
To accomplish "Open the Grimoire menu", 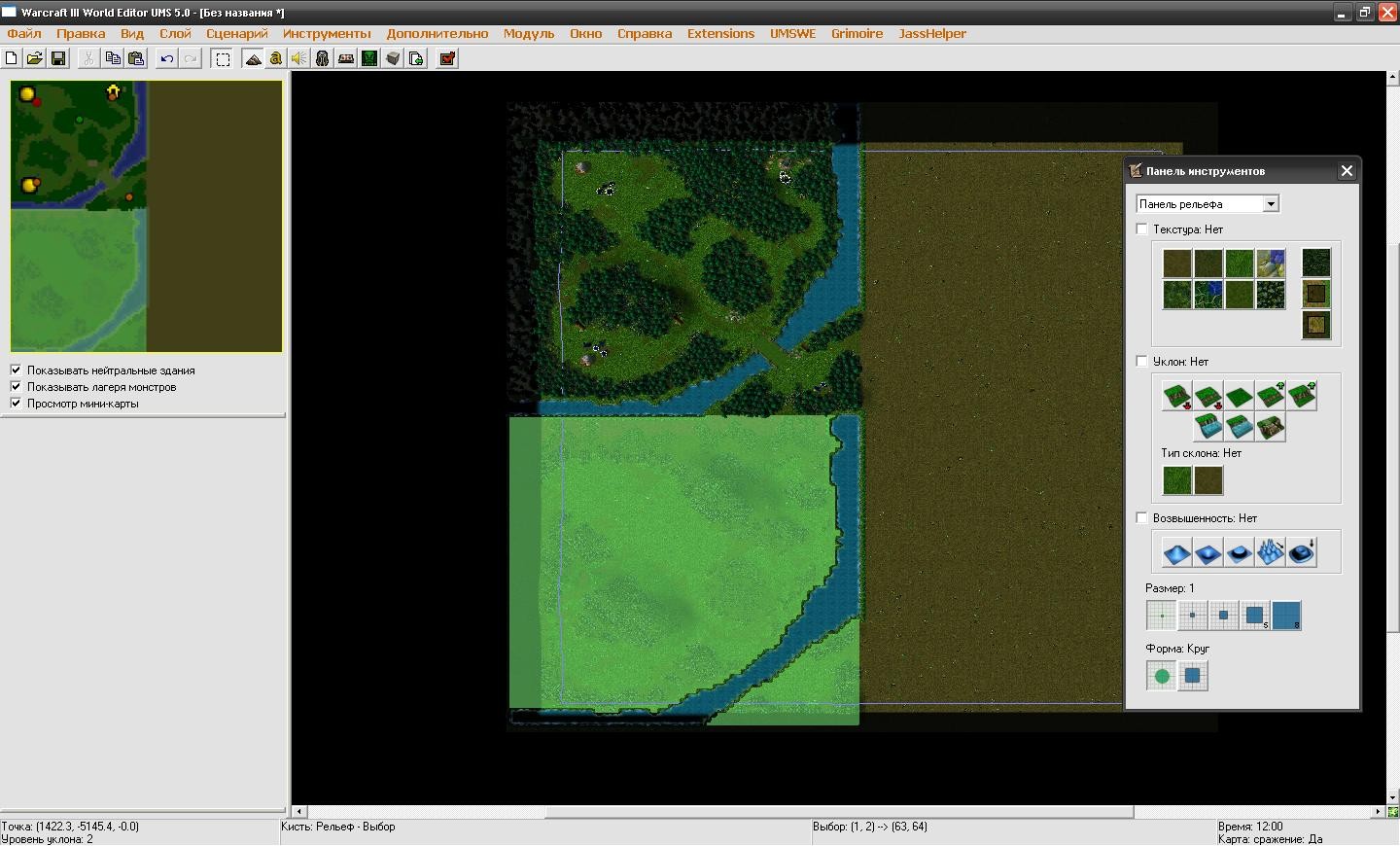I will pos(857,33).
